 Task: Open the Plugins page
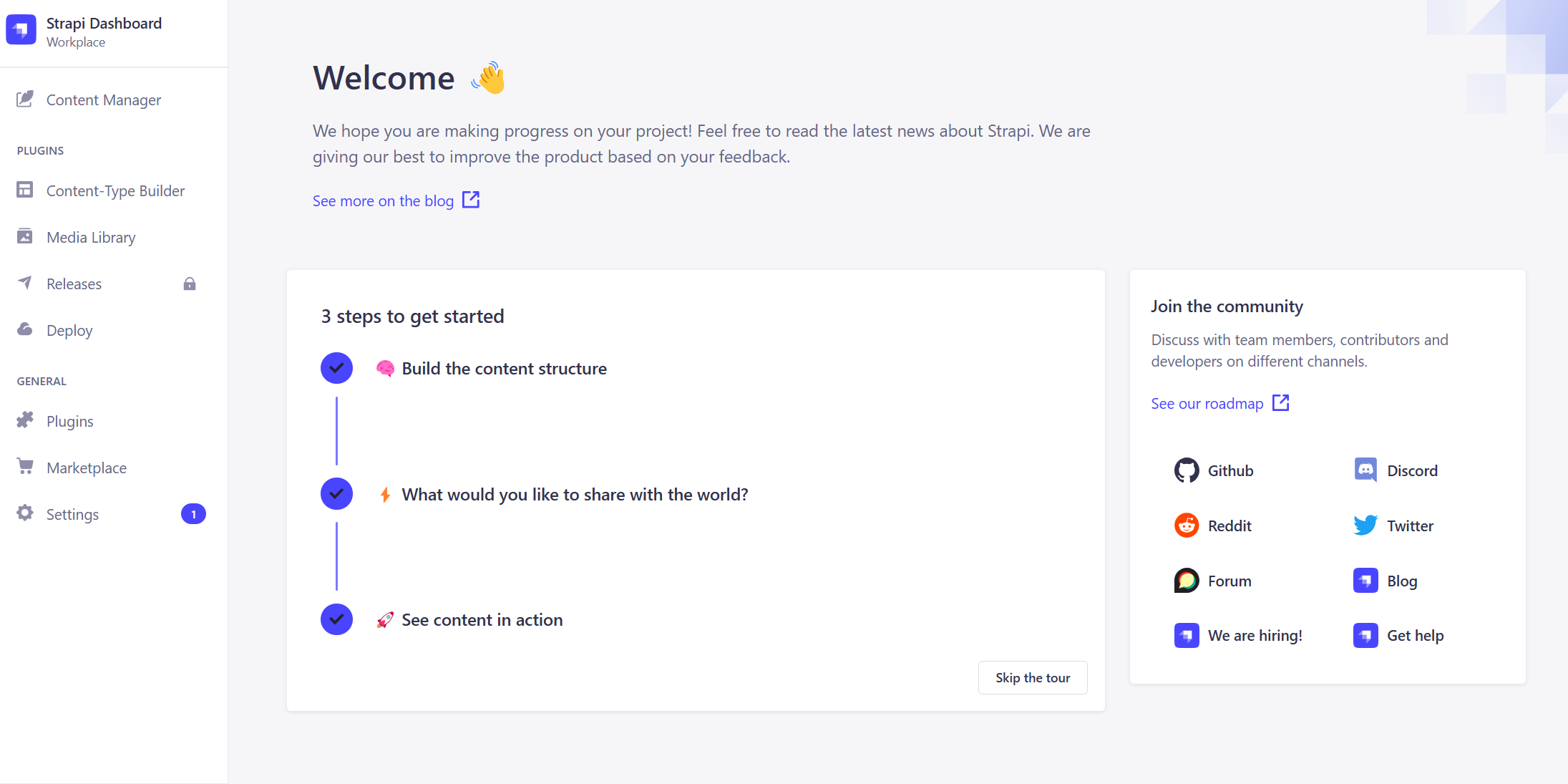[x=69, y=421]
